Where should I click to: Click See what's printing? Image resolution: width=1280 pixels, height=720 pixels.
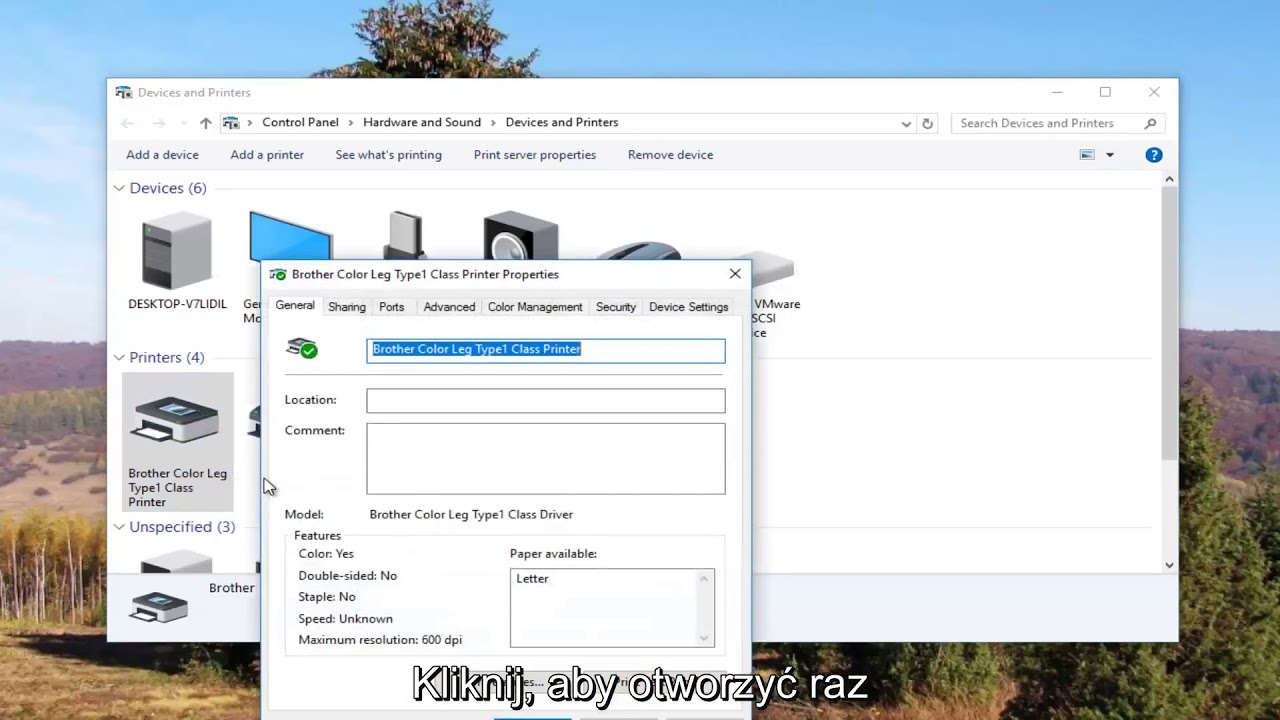coord(389,155)
